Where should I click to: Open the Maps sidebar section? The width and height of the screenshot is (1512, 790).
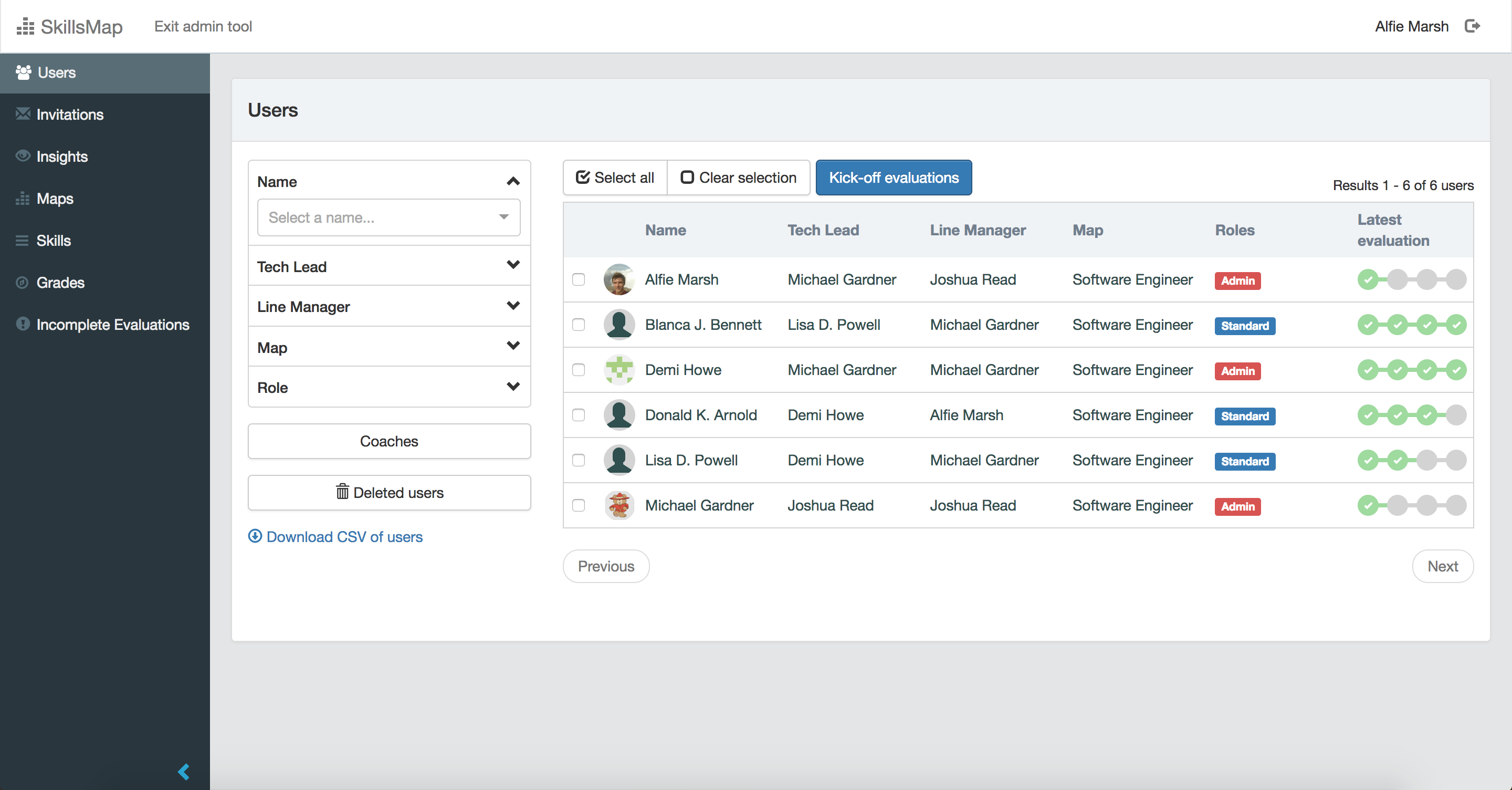coord(55,199)
